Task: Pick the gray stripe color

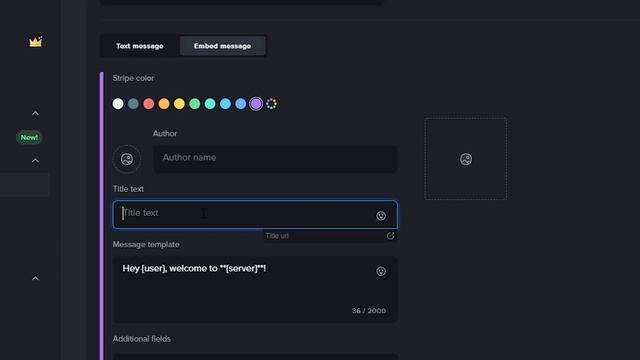Action: point(133,104)
